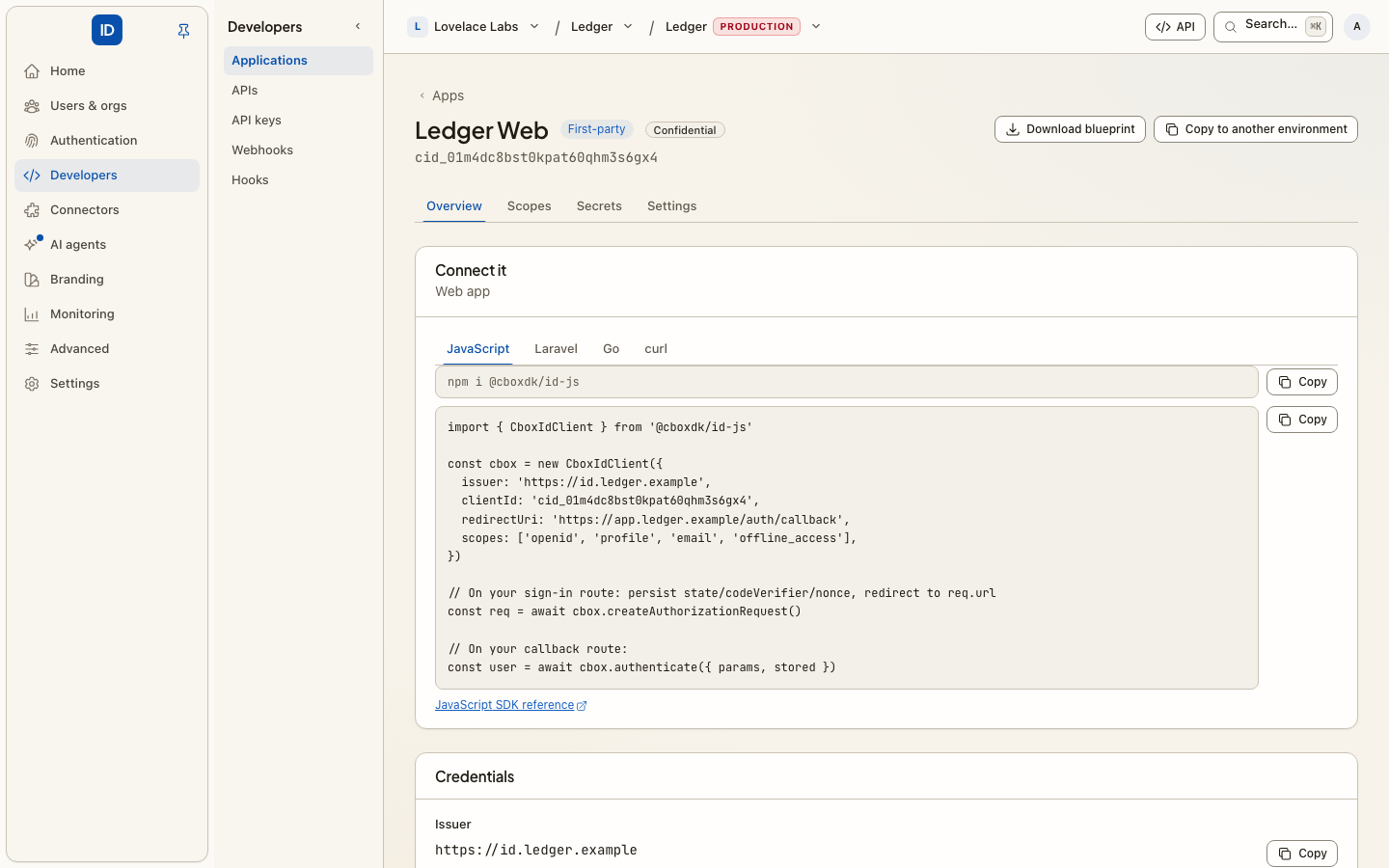Select Developers in the main sidebar
Image resolution: width=1389 pixels, height=868 pixels.
107,176
